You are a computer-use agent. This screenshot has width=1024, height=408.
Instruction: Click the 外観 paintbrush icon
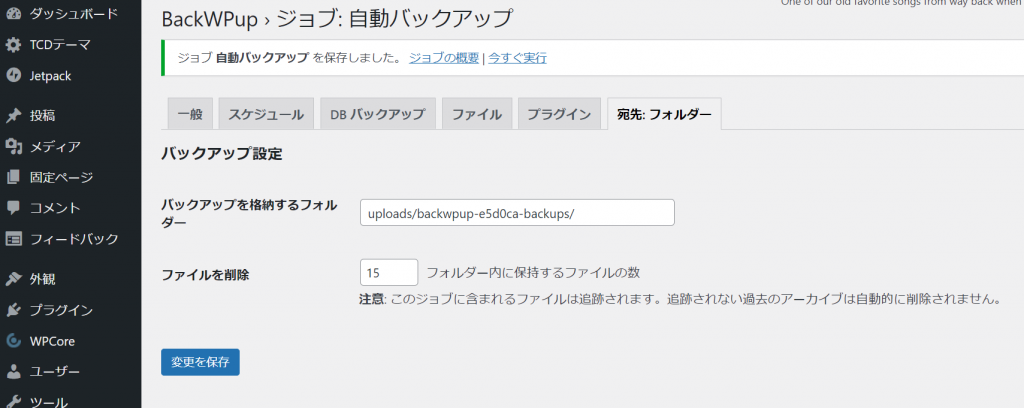[13, 279]
